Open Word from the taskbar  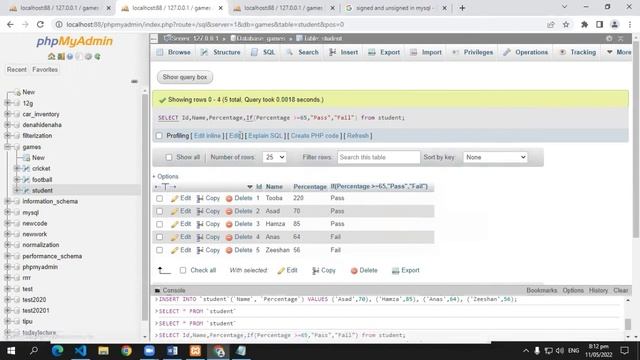[x=172, y=351]
